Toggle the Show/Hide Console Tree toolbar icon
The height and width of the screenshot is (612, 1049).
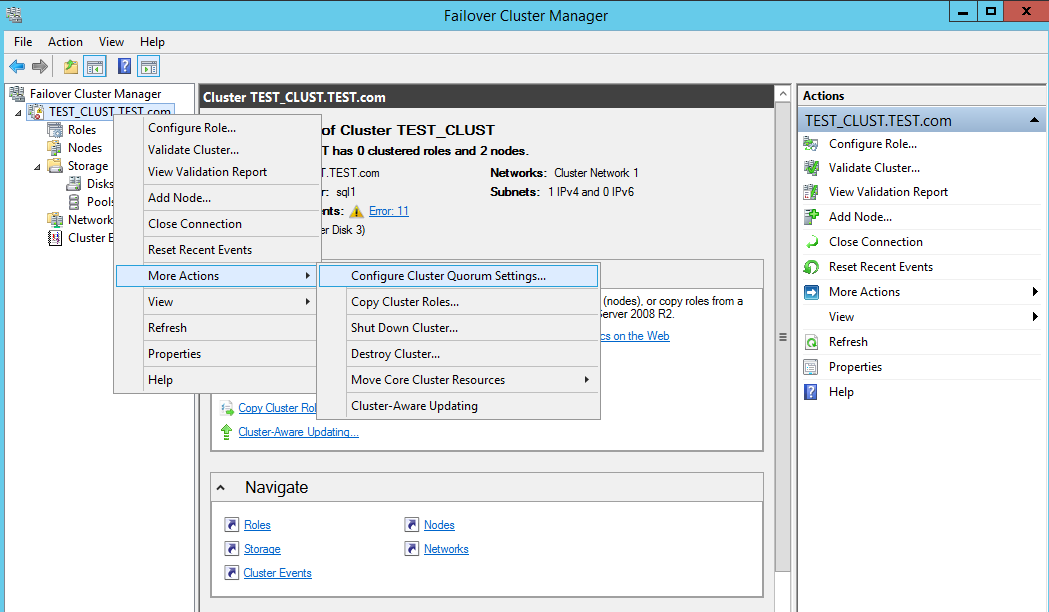click(95, 67)
